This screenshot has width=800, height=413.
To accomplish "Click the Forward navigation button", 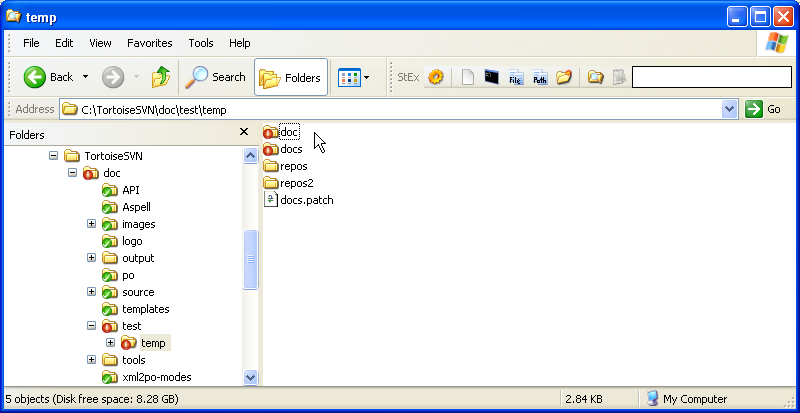I will [113, 78].
